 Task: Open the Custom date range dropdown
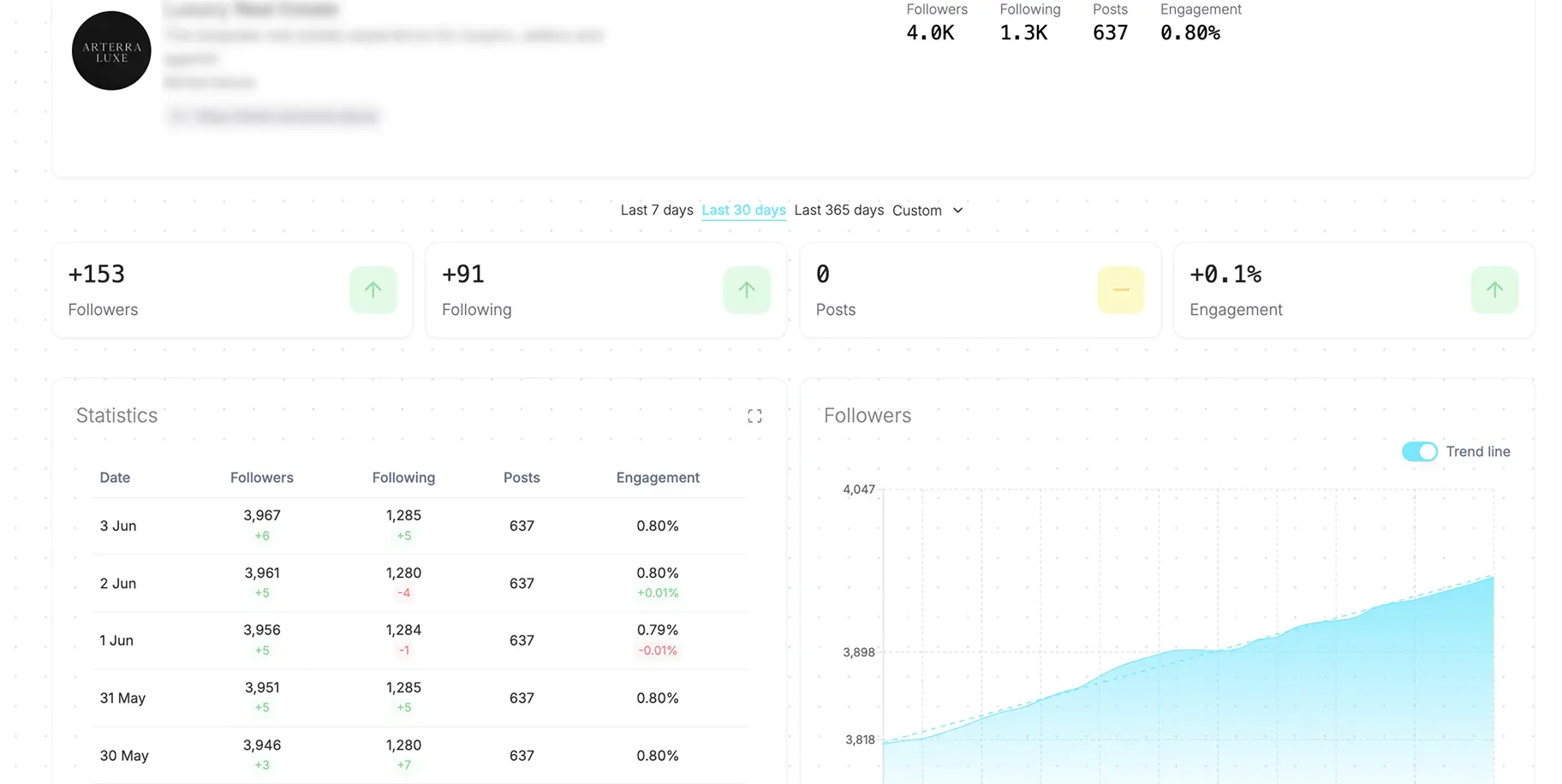927,210
